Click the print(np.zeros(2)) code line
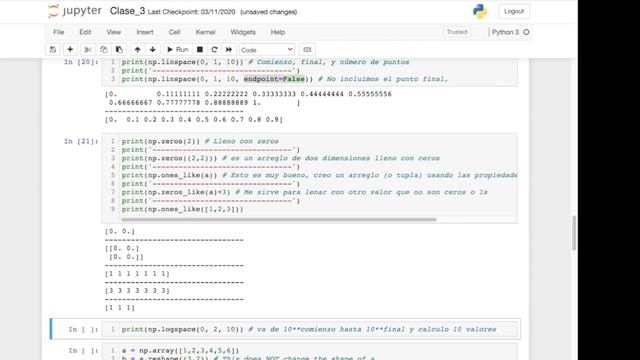640x360 pixels. point(200,141)
